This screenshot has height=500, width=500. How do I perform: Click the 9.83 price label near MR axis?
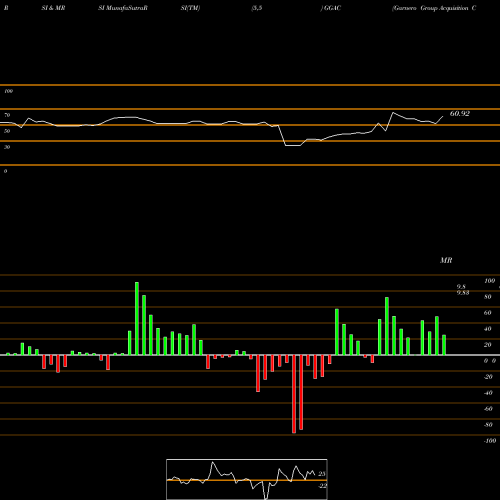463,293
